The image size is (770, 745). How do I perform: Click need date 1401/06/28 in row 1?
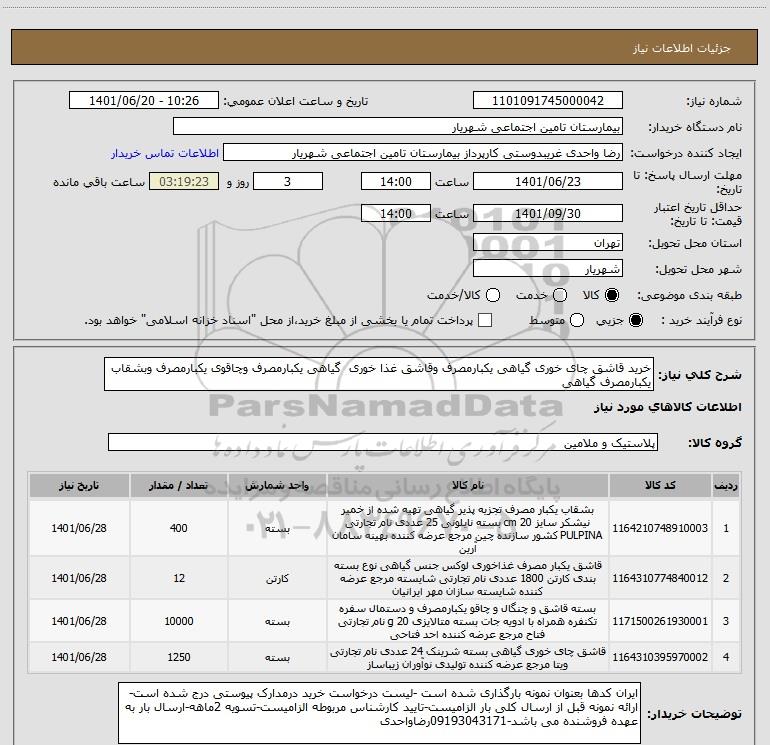coord(79,528)
